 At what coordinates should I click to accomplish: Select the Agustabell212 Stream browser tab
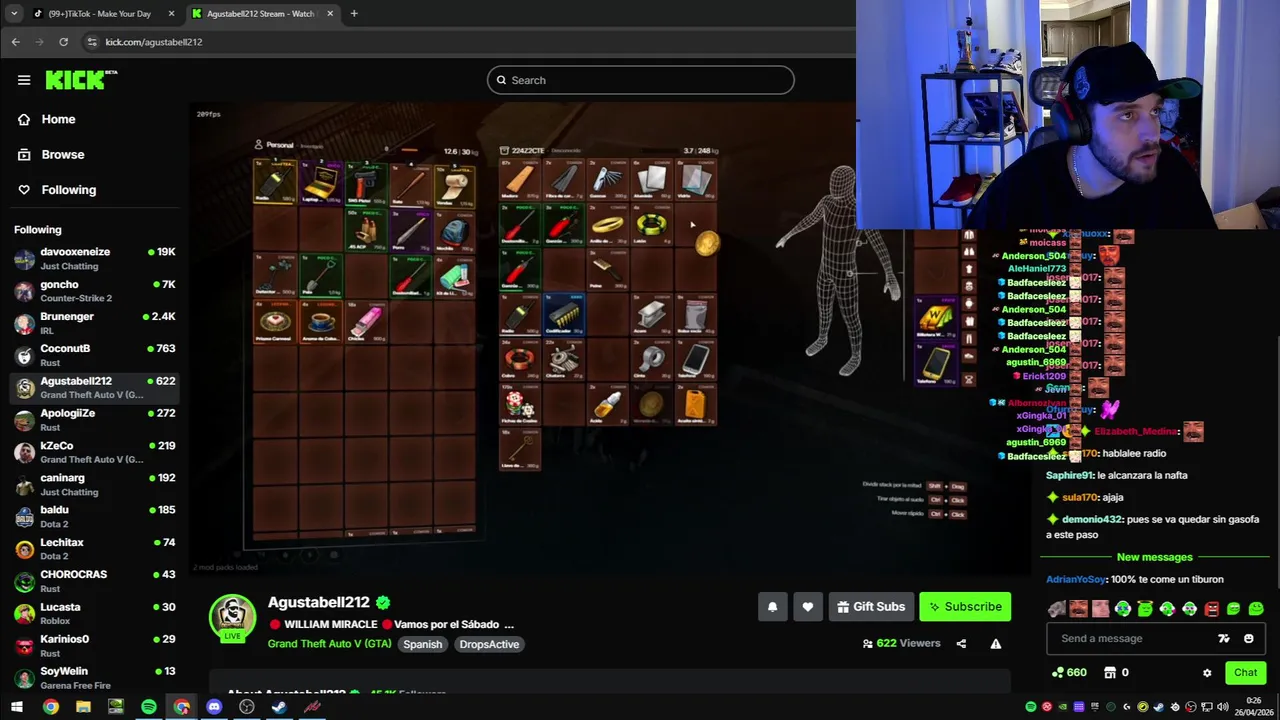260,14
